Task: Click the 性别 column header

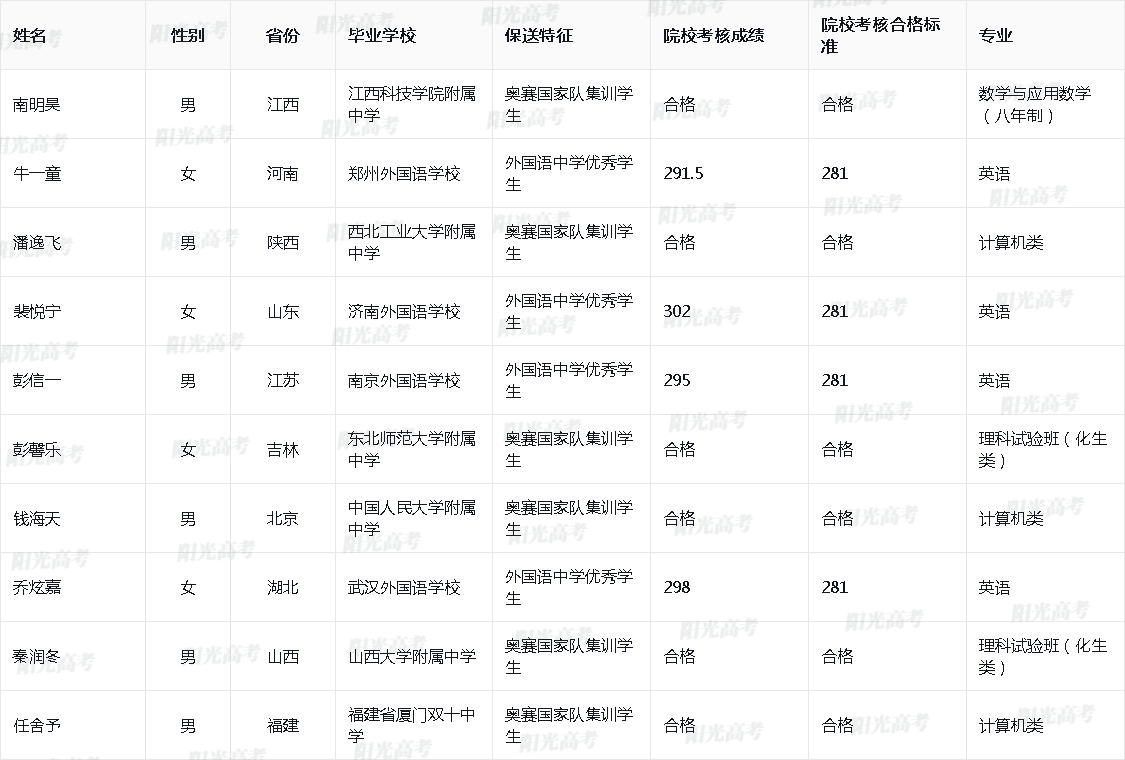Action: click(187, 35)
